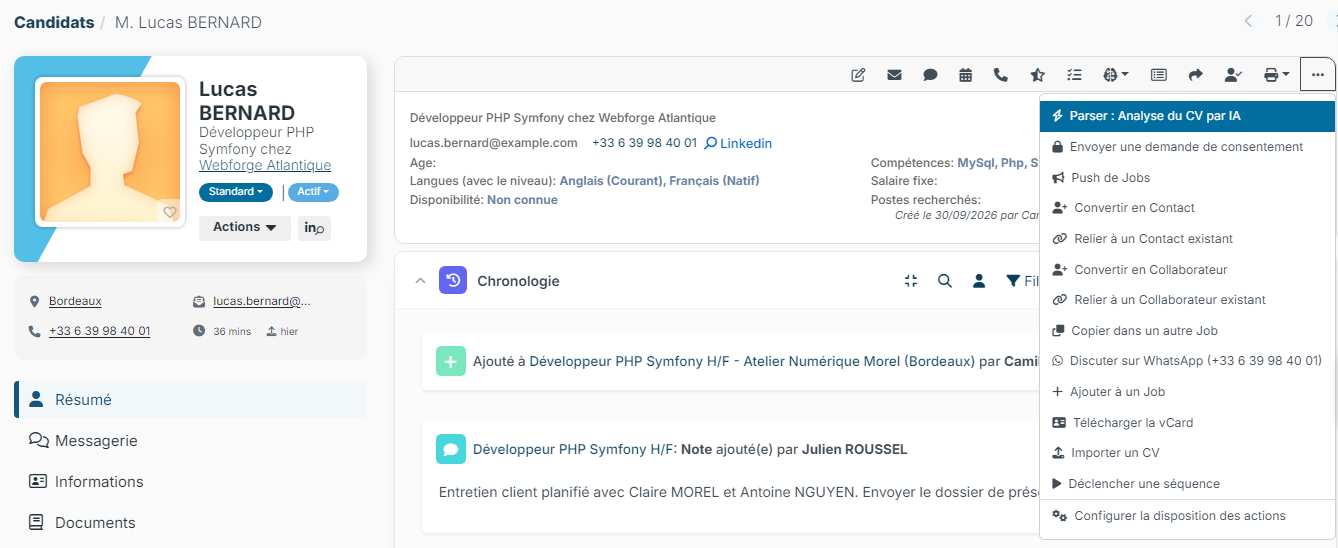Click Anglais (Courant), Français (Natif) languages value

coord(659,181)
